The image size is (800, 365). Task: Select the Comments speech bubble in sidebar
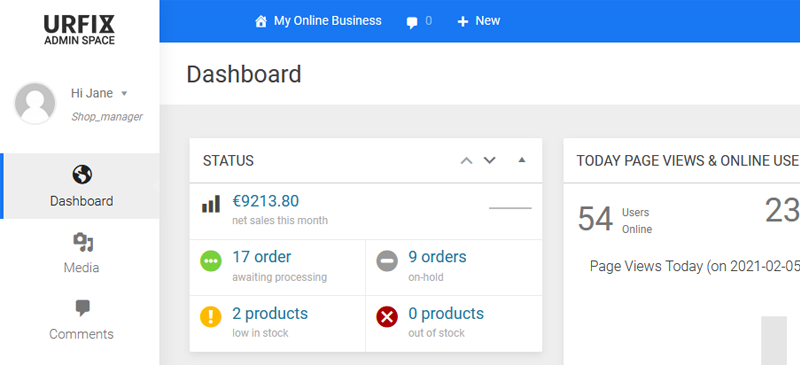82,308
